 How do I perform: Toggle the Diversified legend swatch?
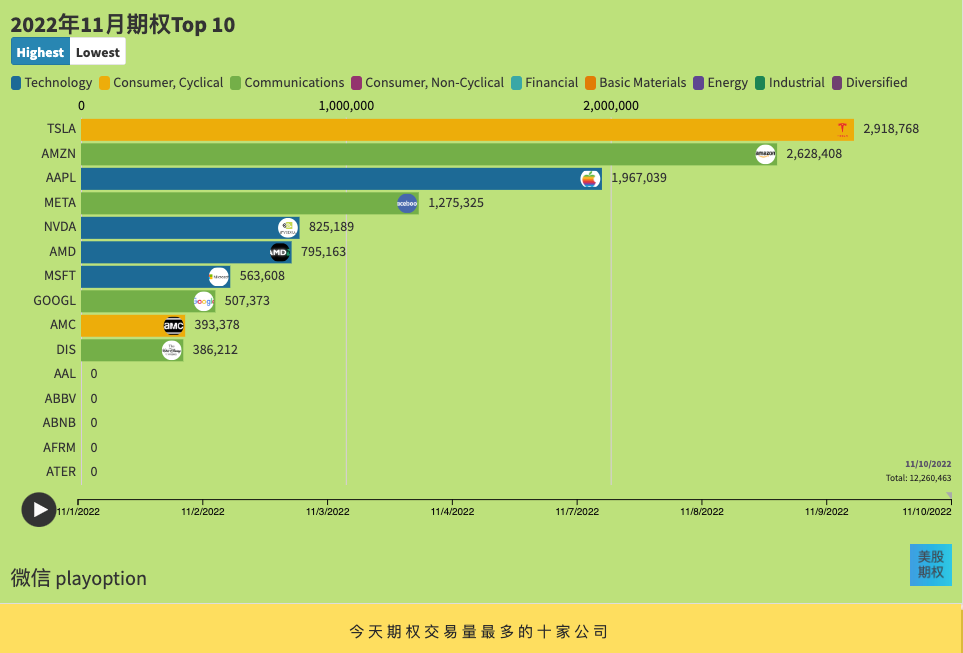[837, 83]
